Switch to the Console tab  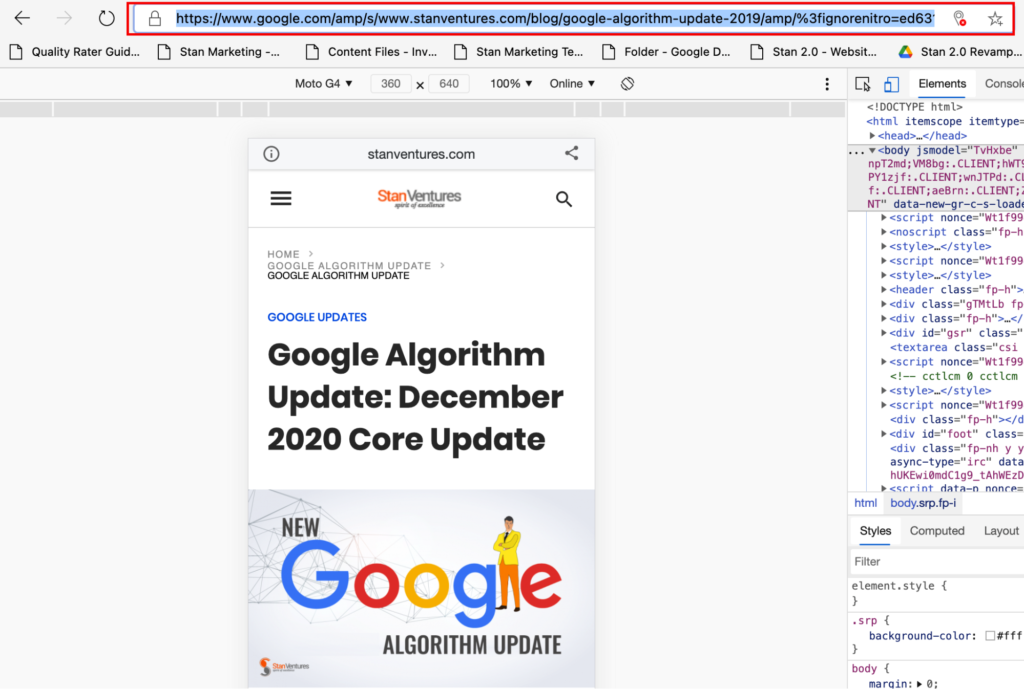coord(1004,84)
